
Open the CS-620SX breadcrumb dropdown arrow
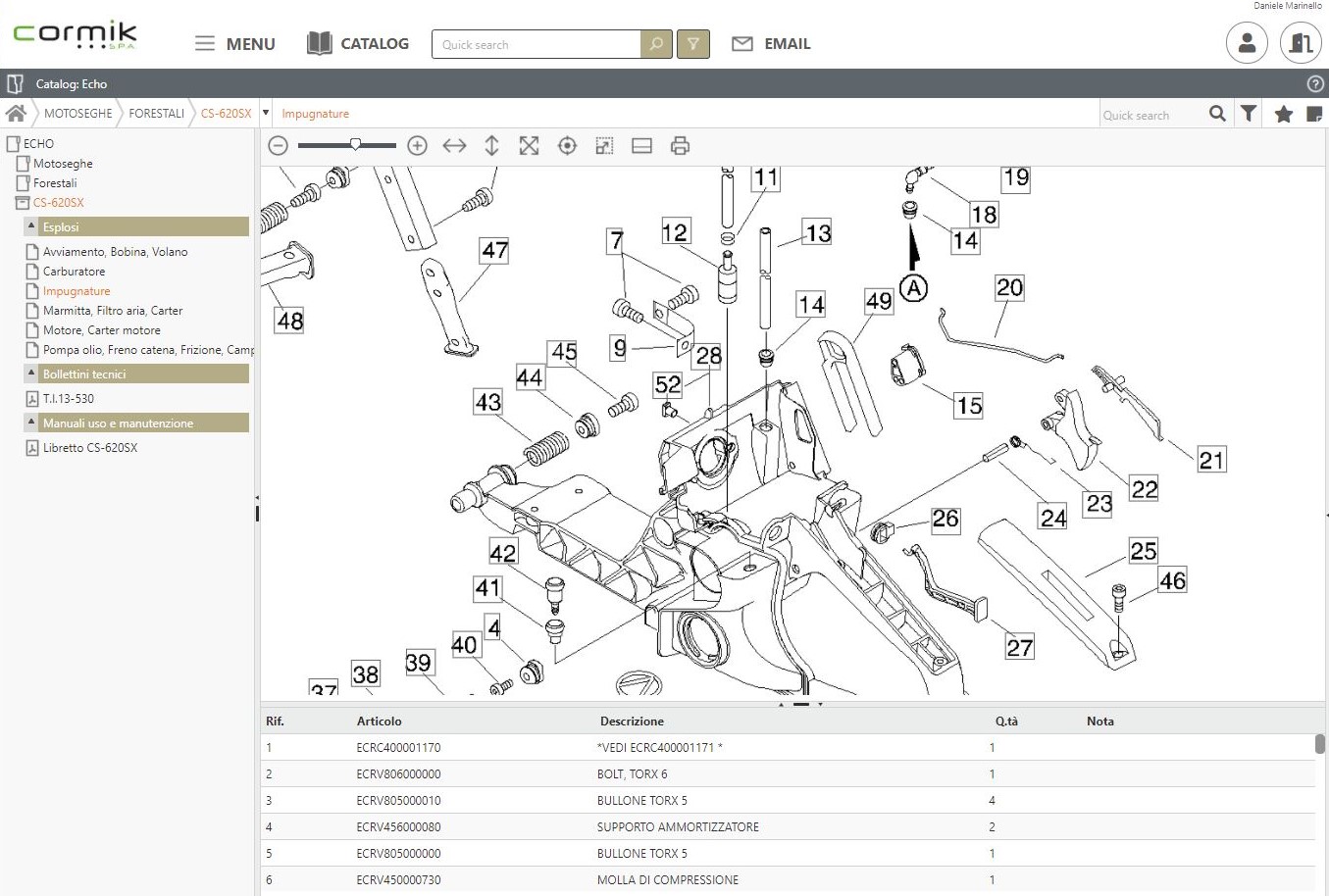[265, 114]
